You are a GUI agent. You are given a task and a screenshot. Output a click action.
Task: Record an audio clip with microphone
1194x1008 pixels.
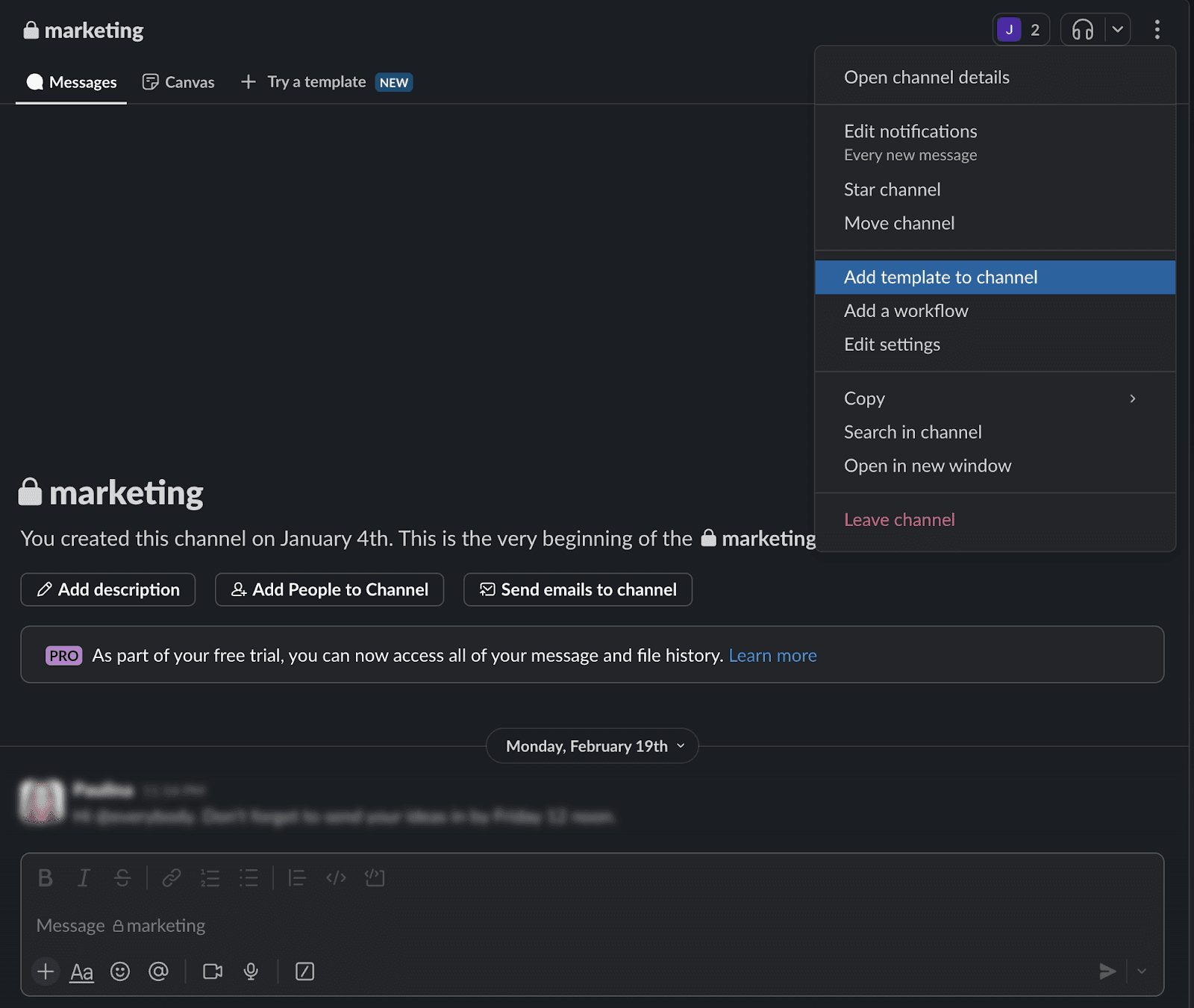(x=251, y=971)
